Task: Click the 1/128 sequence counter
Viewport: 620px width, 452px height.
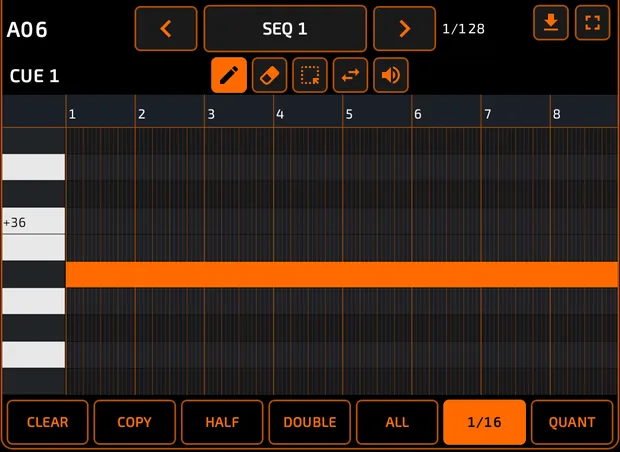Action: [463, 29]
